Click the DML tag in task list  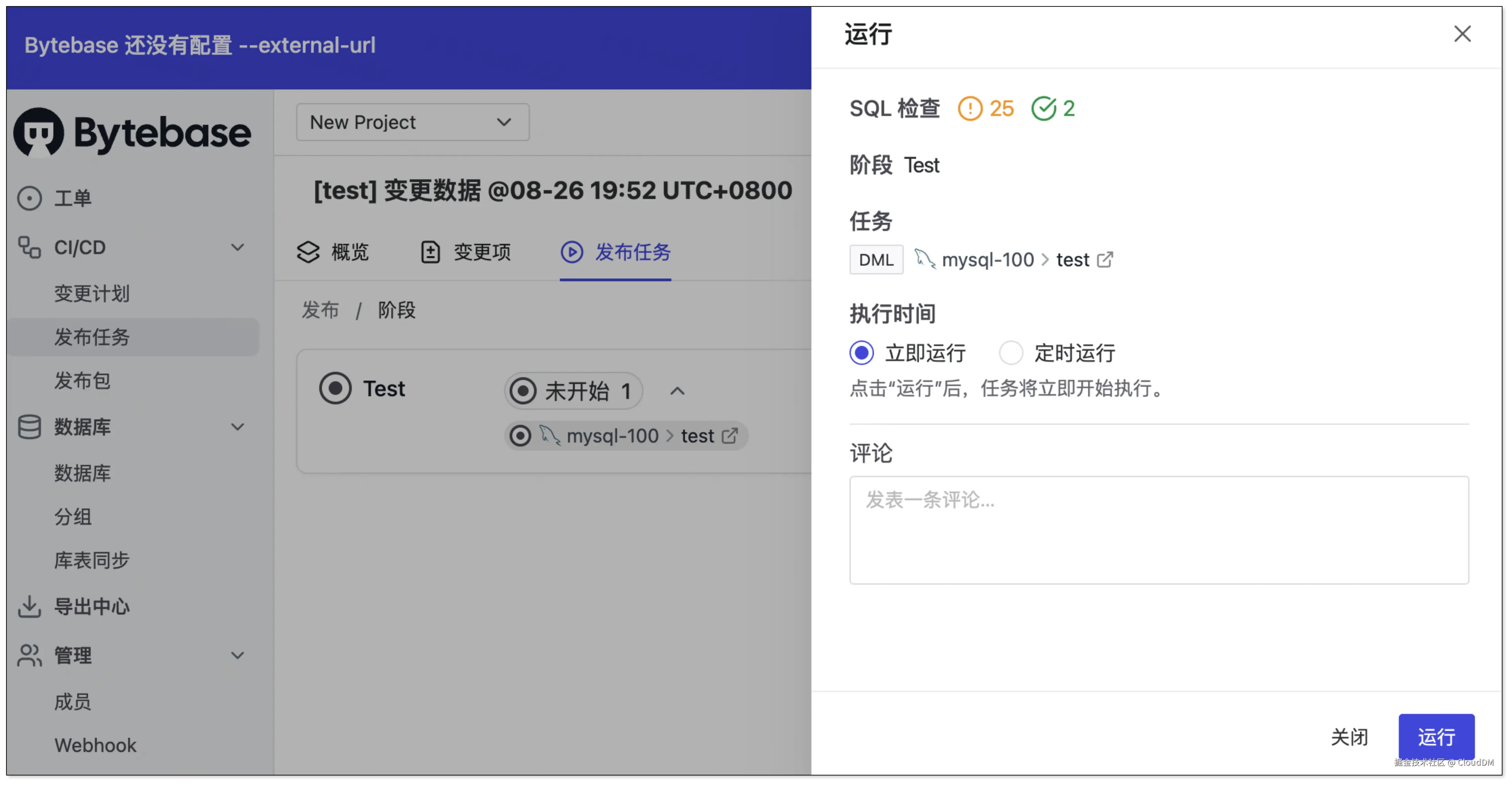tap(876, 260)
